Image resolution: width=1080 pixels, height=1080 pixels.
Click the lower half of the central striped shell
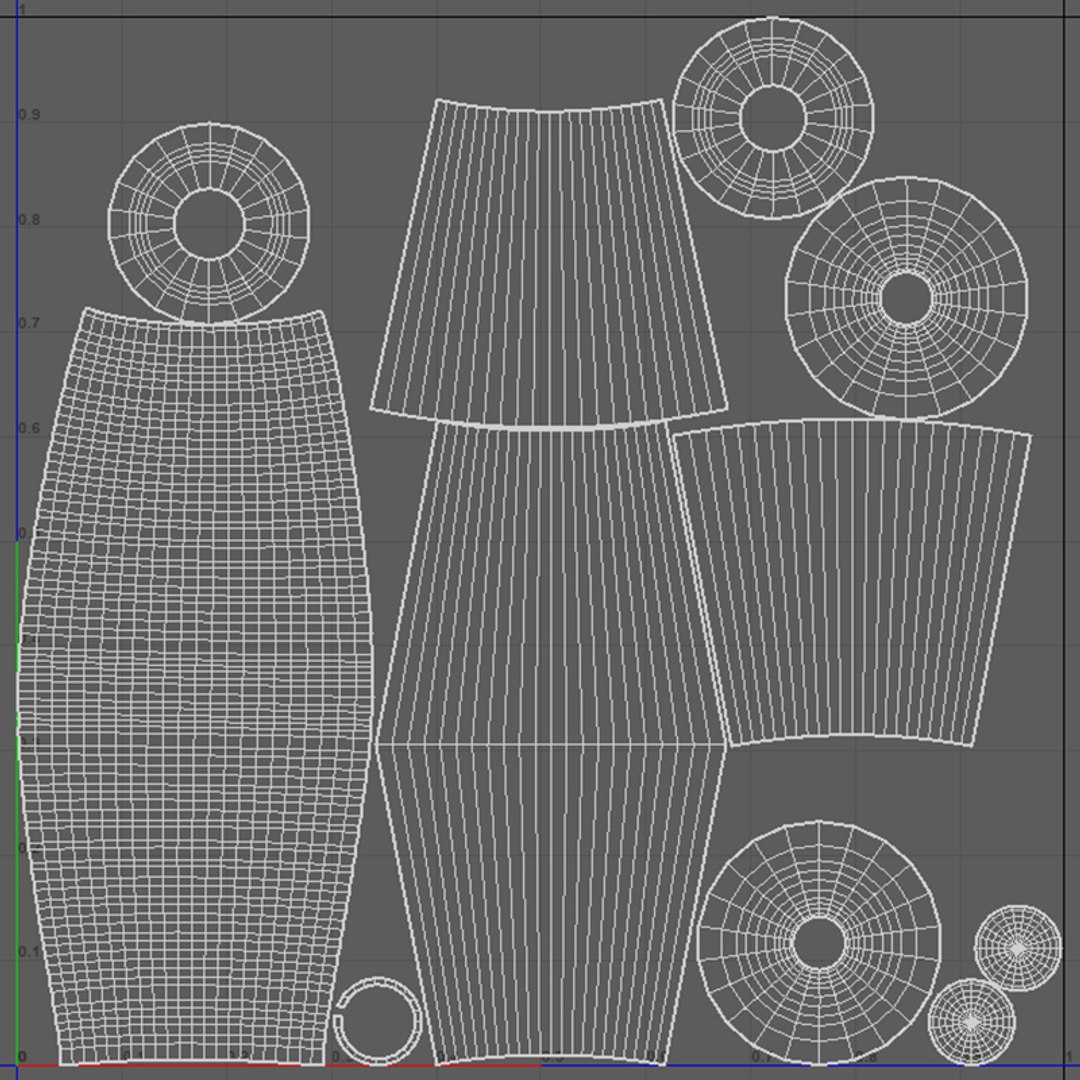click(x=551, y=902)
